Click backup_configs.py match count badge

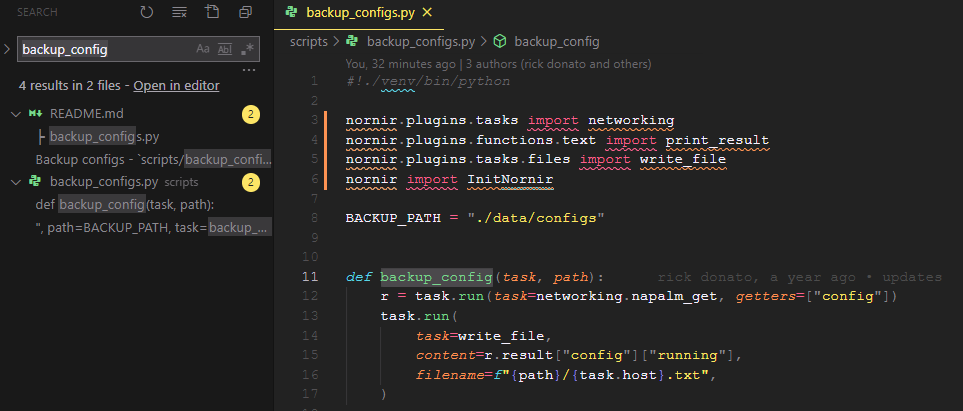pos(251,182)
